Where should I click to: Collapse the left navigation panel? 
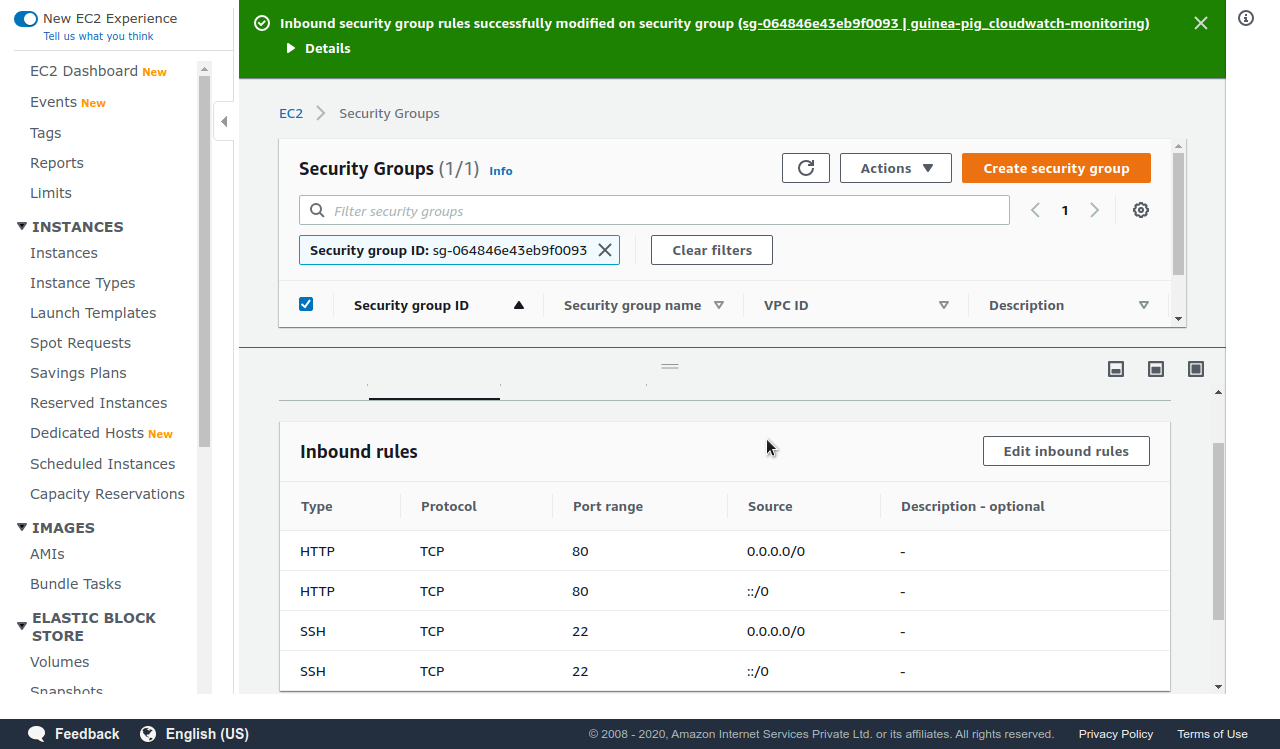[224, 122]
